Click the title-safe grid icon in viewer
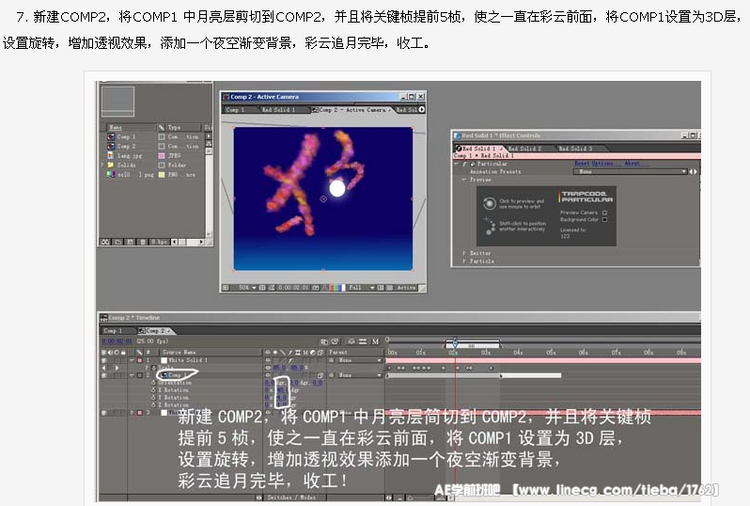 click(x=262, y=288)
